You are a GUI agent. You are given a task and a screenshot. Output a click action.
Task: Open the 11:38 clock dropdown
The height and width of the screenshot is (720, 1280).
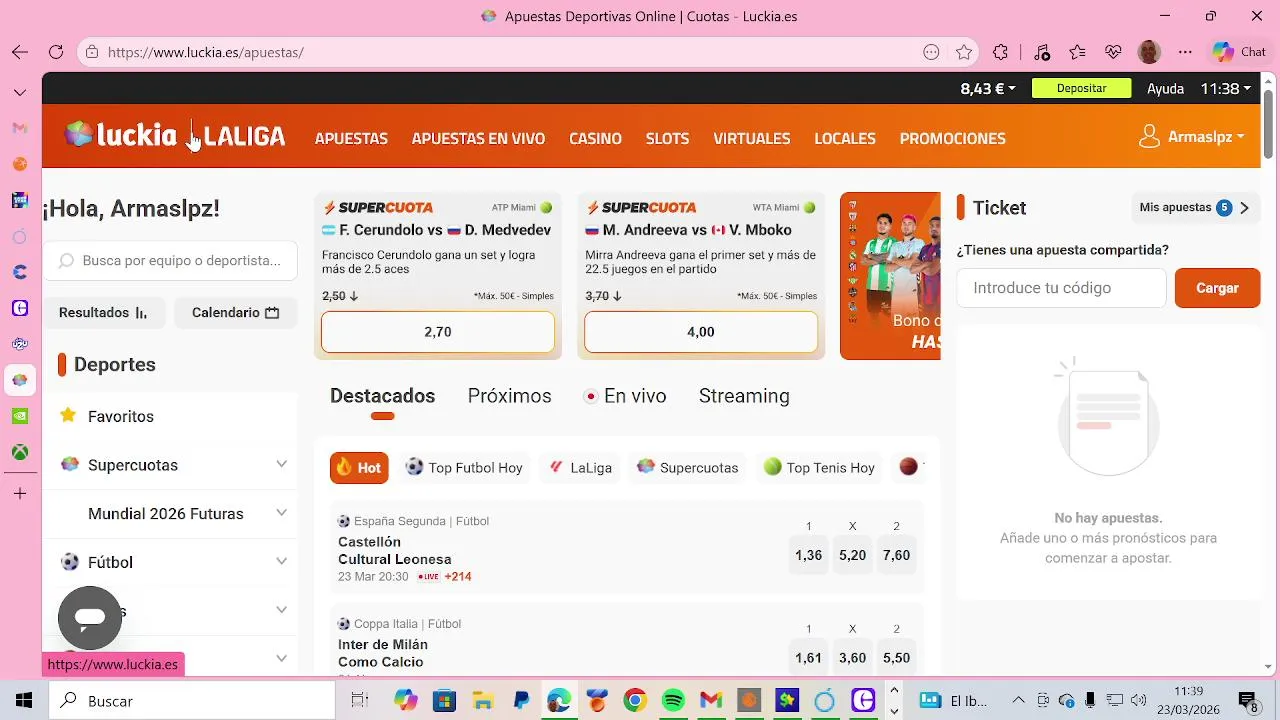pos(1226,88)
